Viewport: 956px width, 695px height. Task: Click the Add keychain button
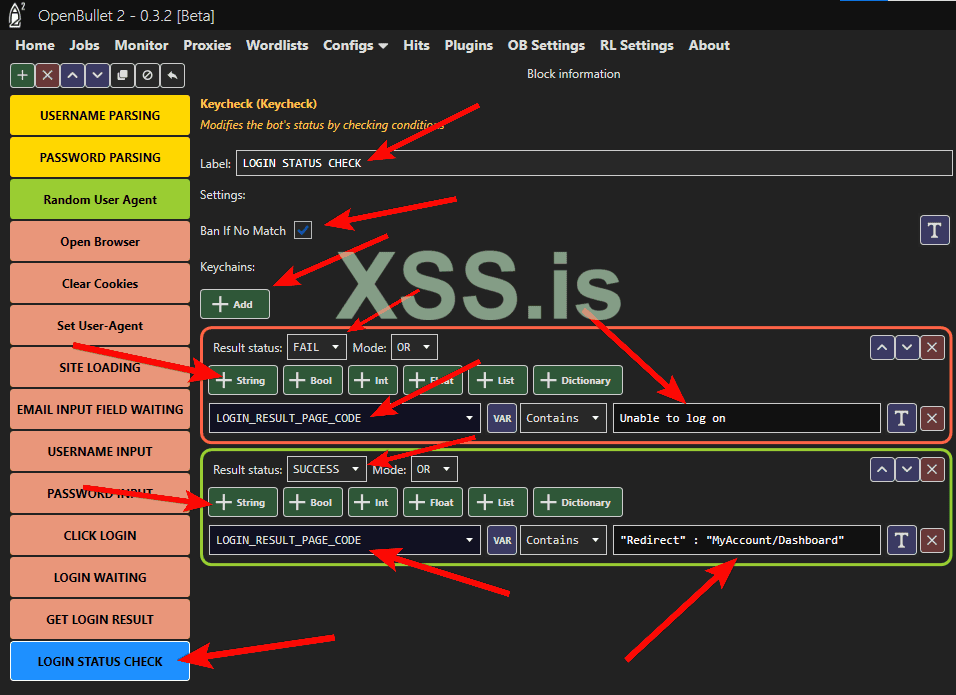pos(235,304)
